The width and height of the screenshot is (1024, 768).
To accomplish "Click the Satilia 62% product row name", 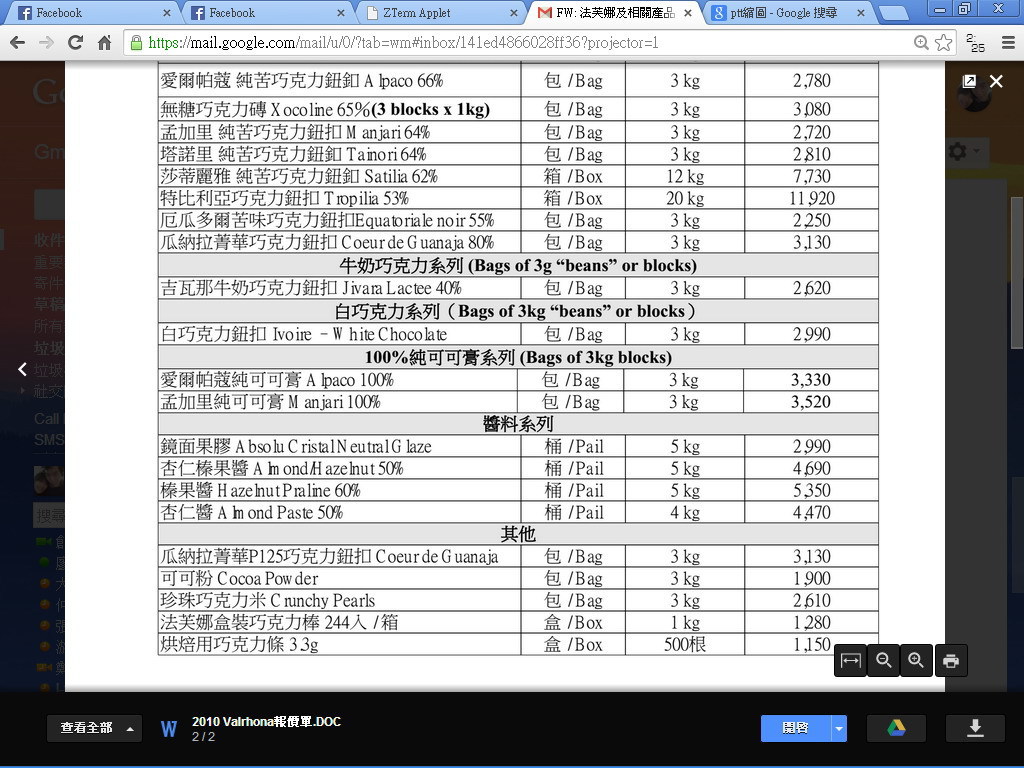I will coord(299,176).
